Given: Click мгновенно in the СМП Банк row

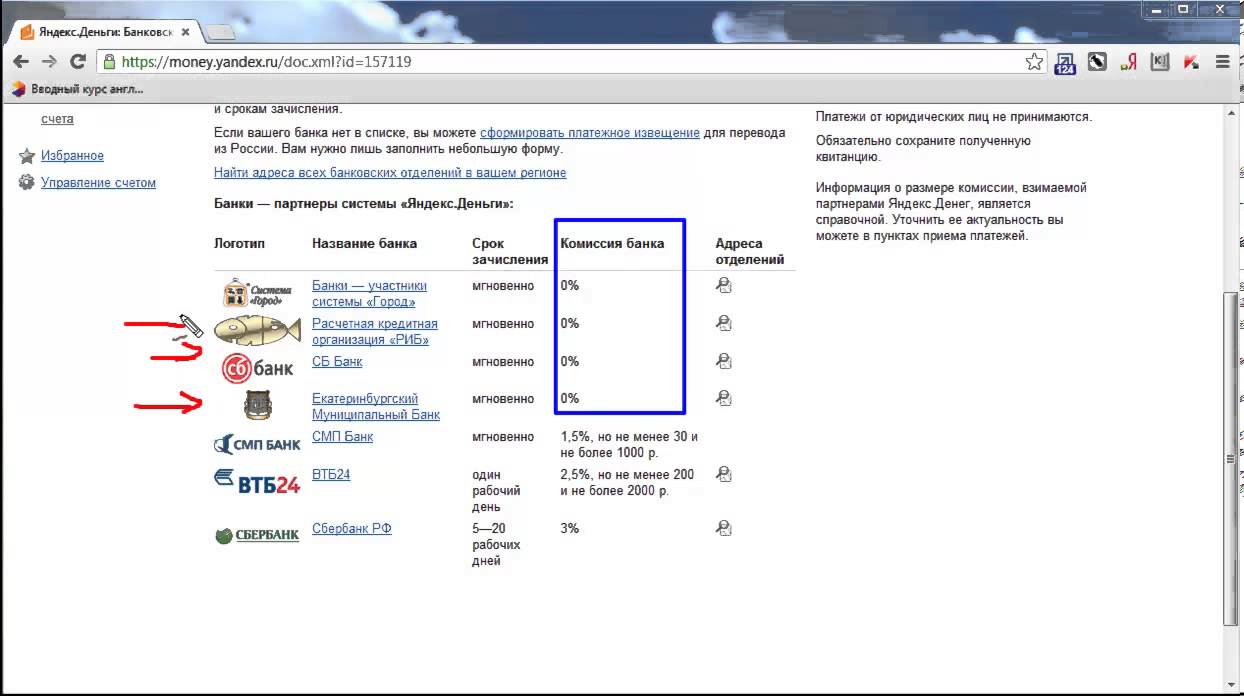Looking at the screenshot, I should coord(503,437).
